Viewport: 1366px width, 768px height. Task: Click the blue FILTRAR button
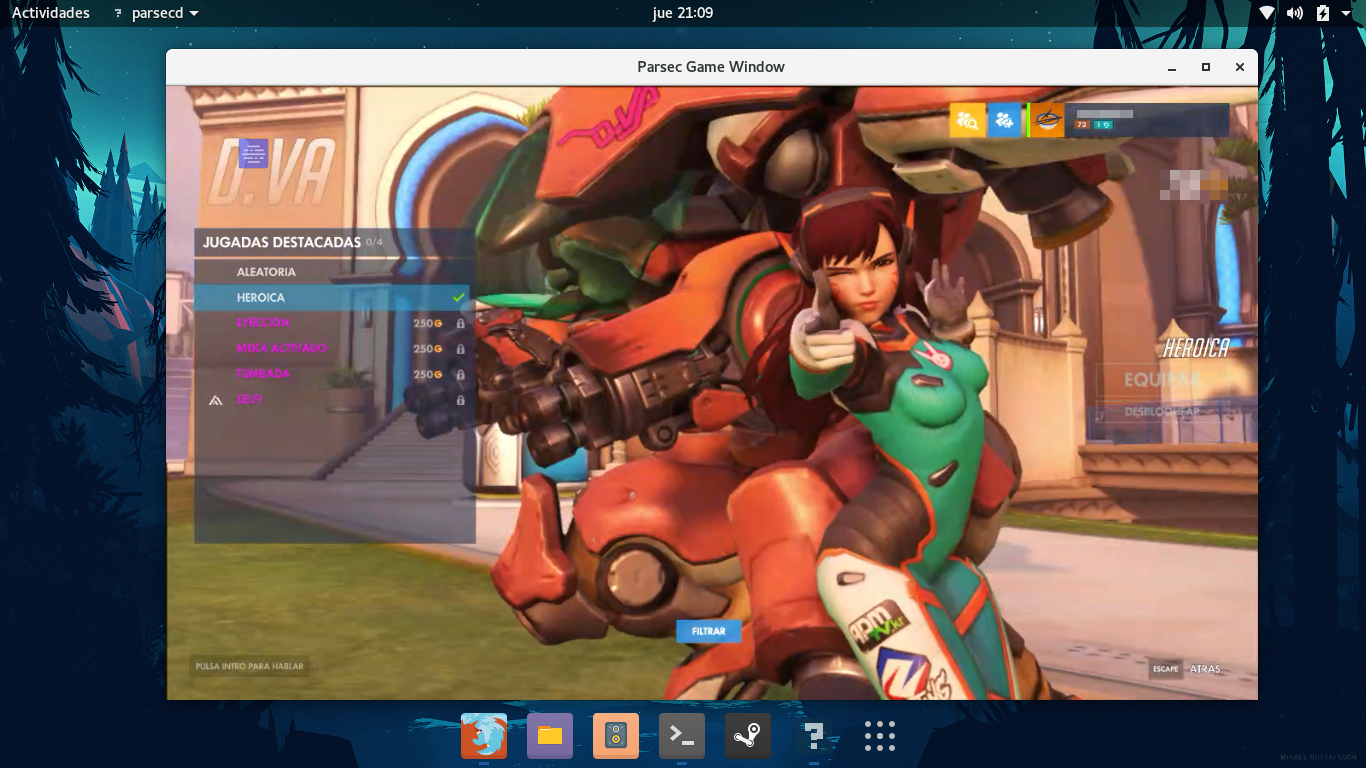[x=709, y=631]
